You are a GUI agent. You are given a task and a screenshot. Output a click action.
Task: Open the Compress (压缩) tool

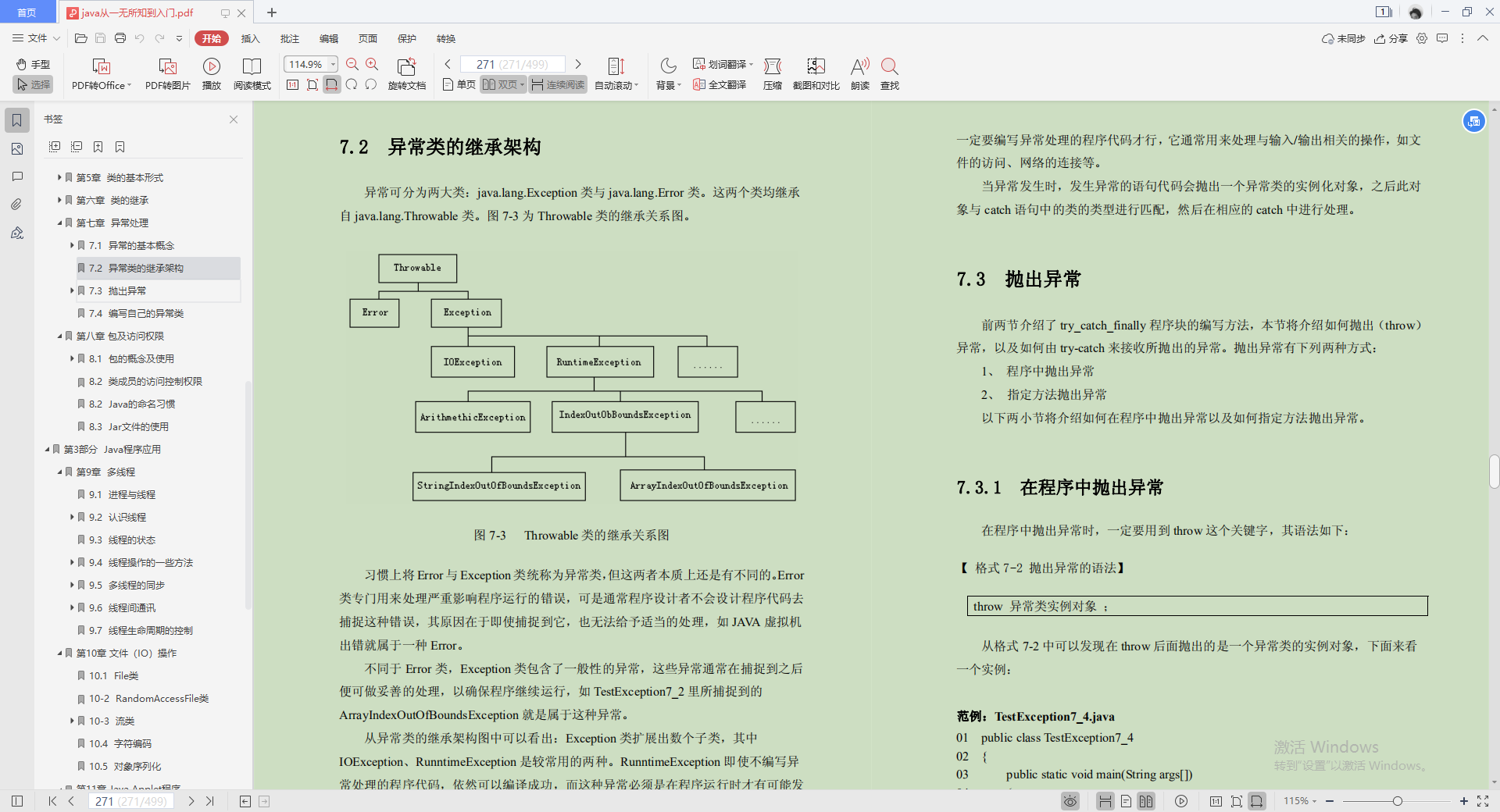(773, 74)
